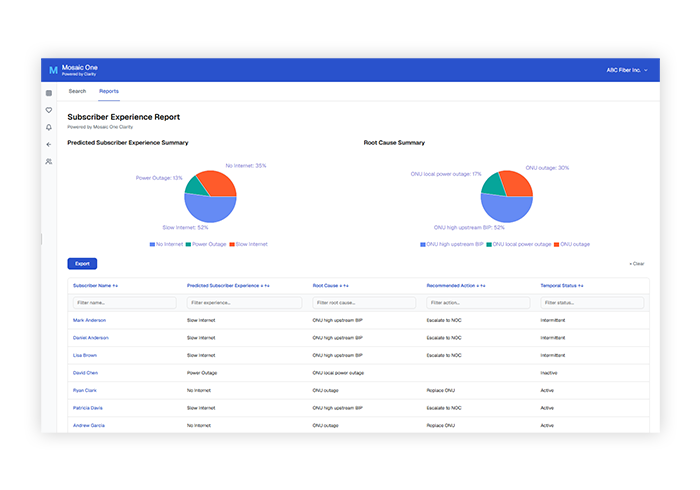Toggle the No Internet legend in the experience chart
The width and height of the screenshot is (700, 490).
pos(170,243)
